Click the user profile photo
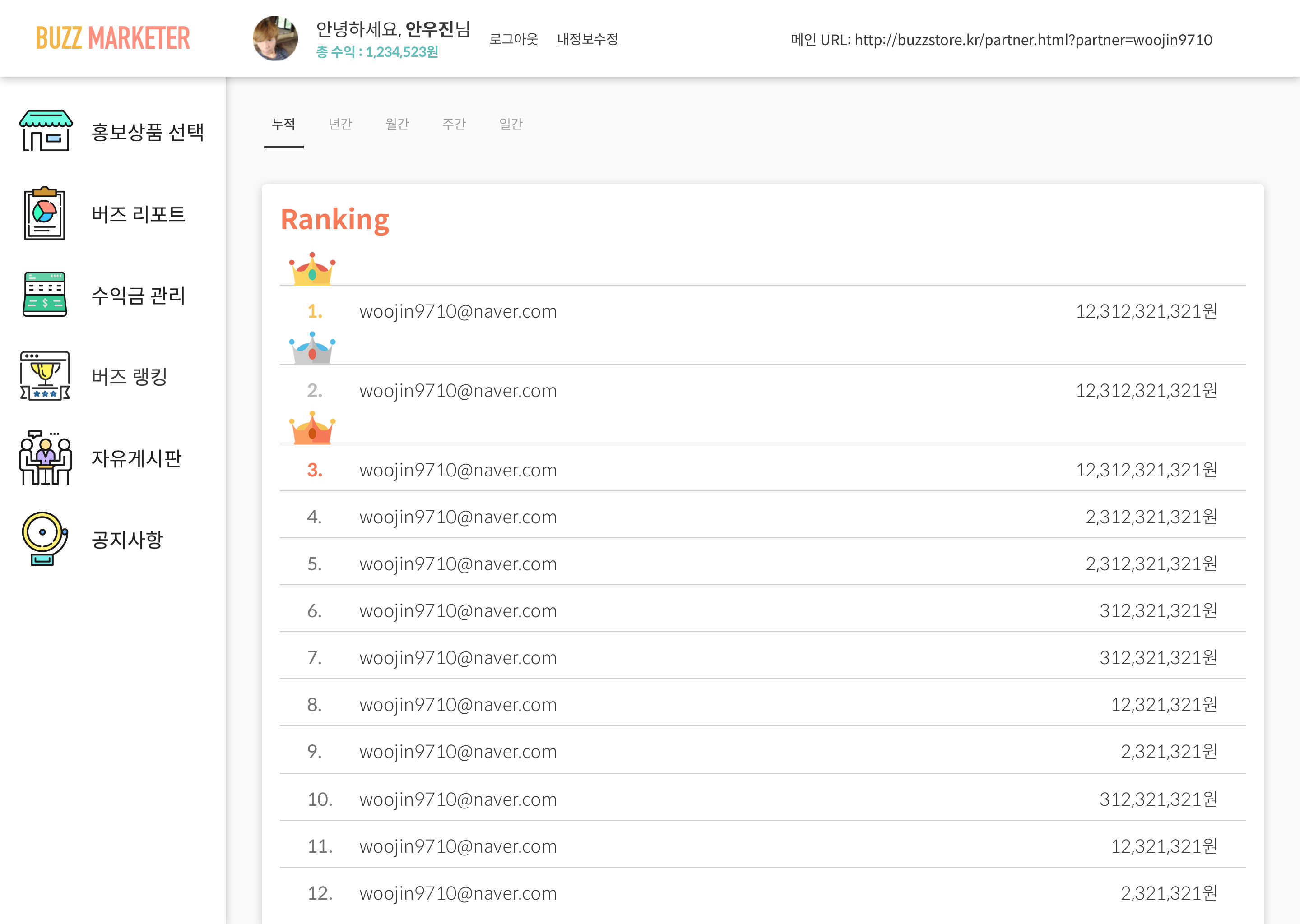Image resolution: width=1300 pixels, height=924 pixels. [275, 38]
